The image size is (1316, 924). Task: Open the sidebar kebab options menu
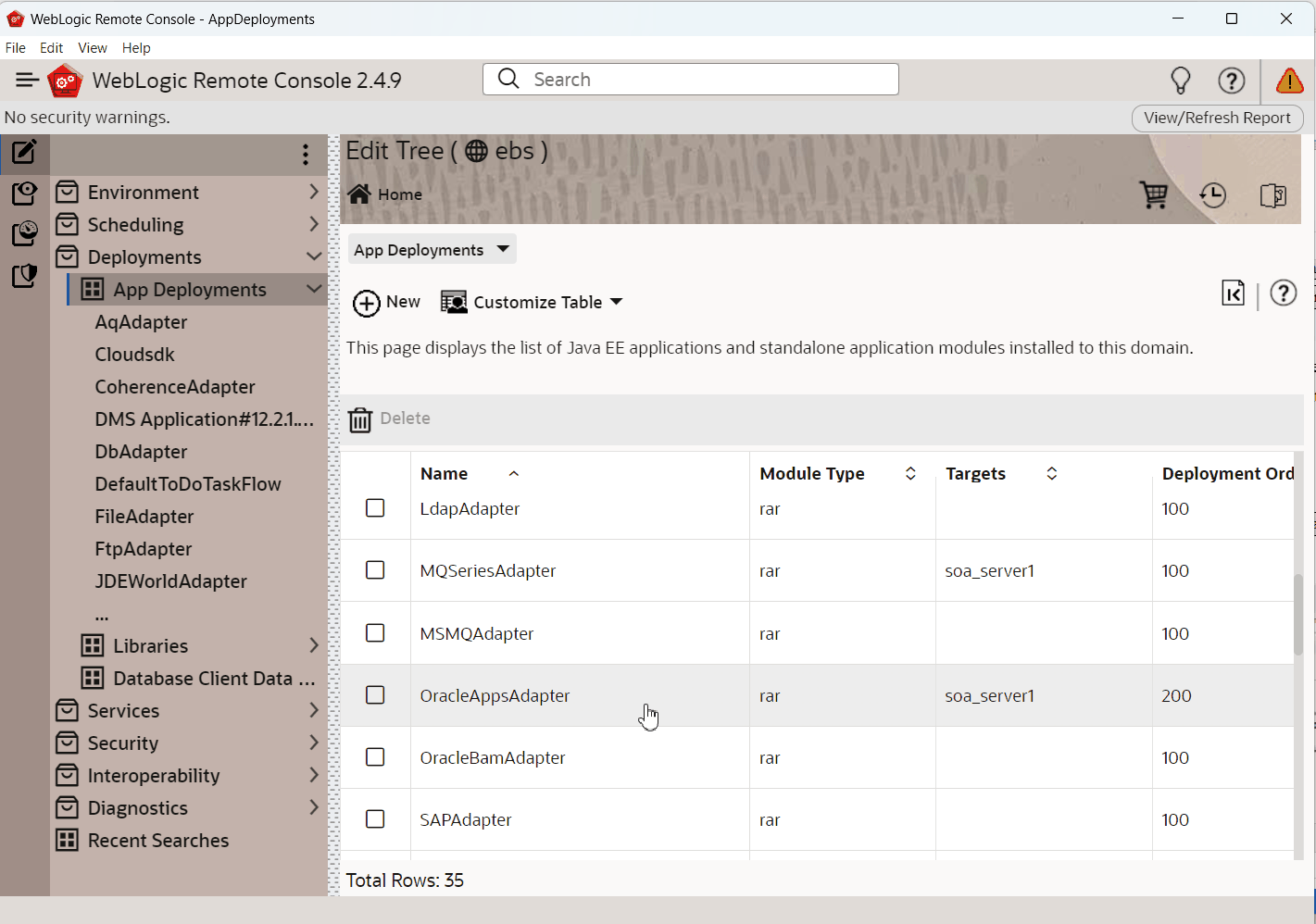pos(306,155)
